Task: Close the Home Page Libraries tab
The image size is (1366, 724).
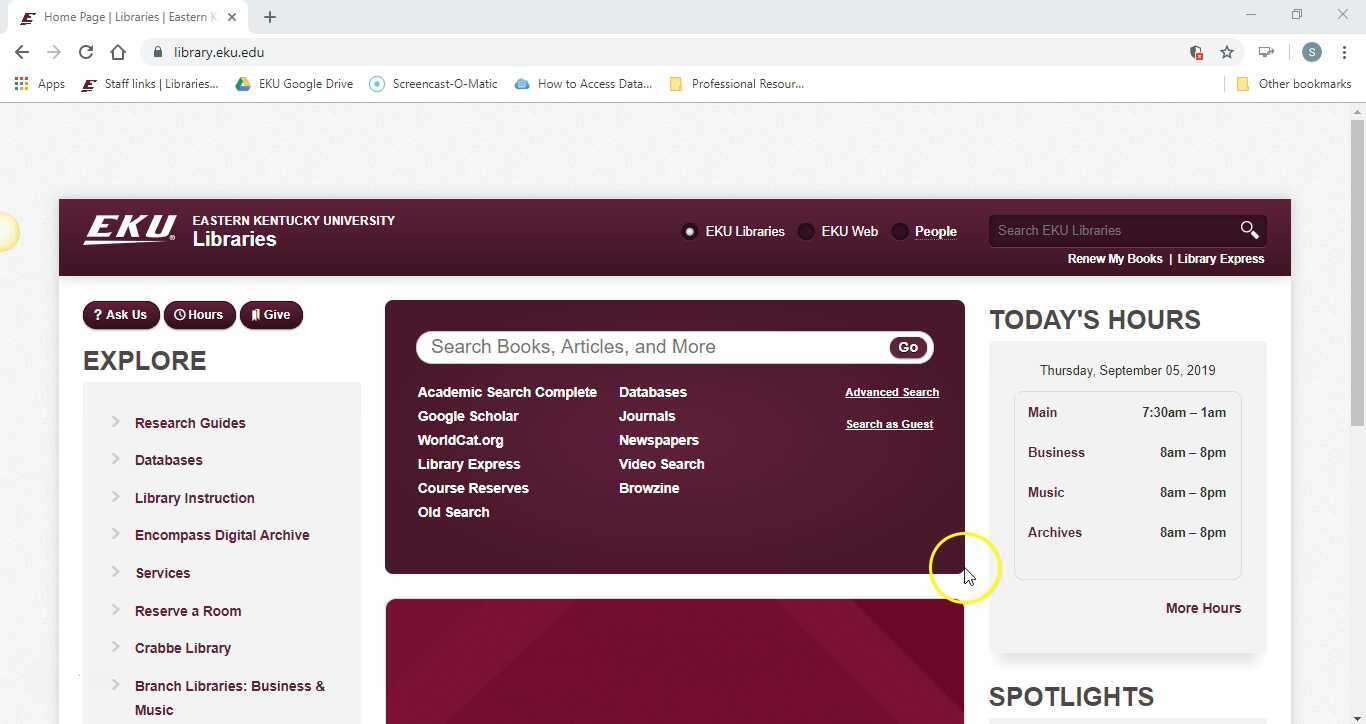Action: (x=232, y=17)
